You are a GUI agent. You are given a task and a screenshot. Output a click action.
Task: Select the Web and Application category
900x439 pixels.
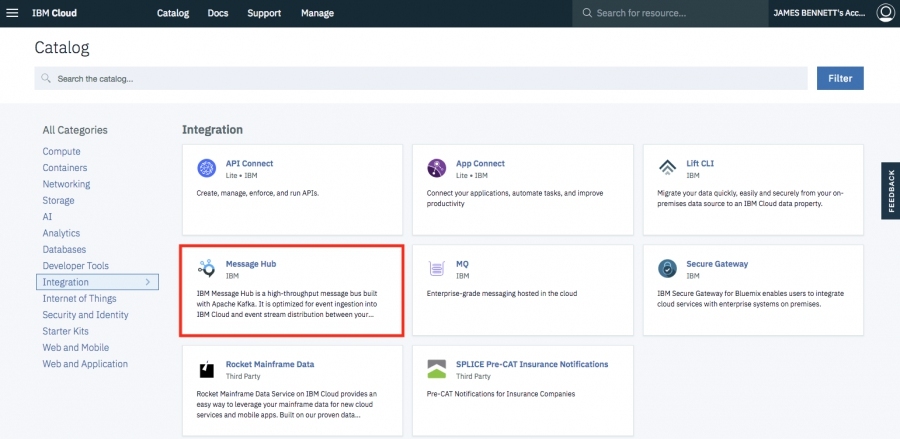pyautogui.click(x=85, y=364)
